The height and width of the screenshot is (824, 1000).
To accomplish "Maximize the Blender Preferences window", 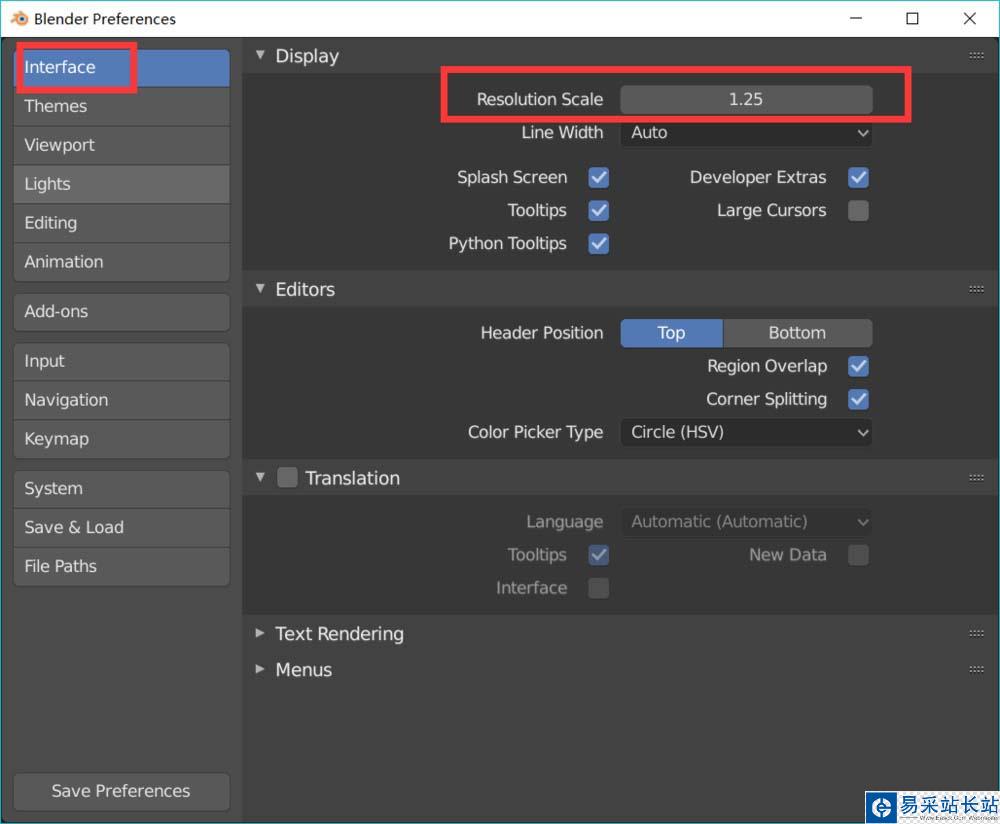I will pos(912,18).
